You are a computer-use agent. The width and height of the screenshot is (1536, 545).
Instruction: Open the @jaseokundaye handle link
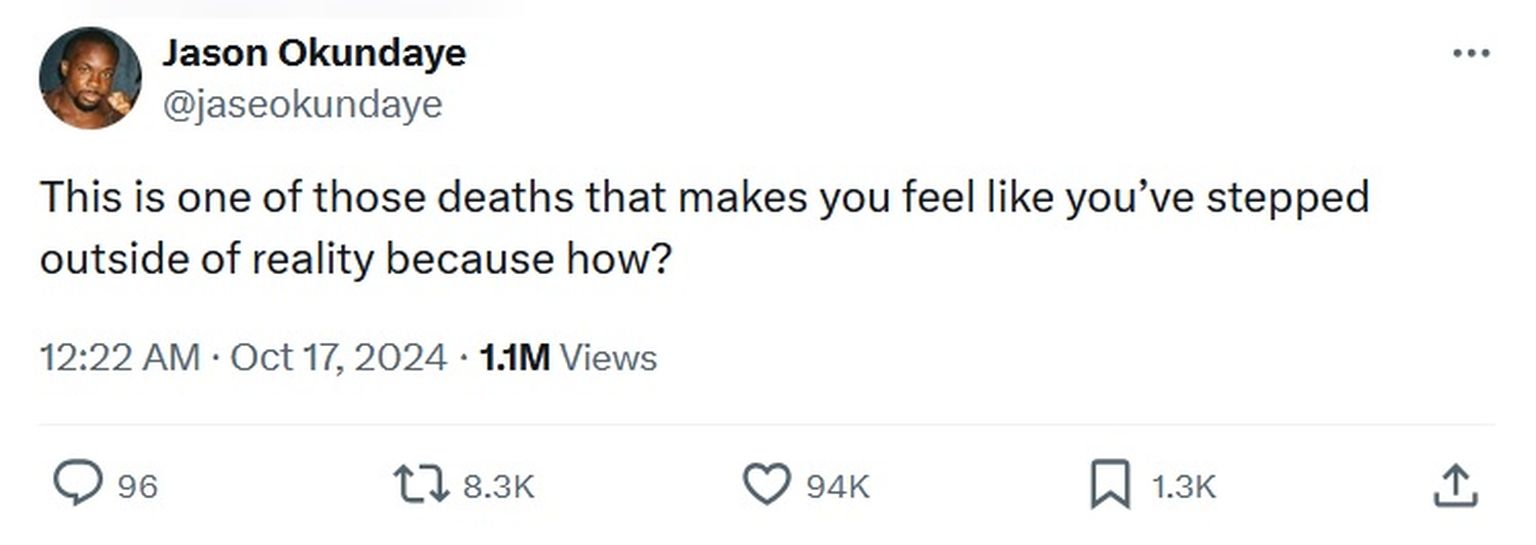coord(302,104)
